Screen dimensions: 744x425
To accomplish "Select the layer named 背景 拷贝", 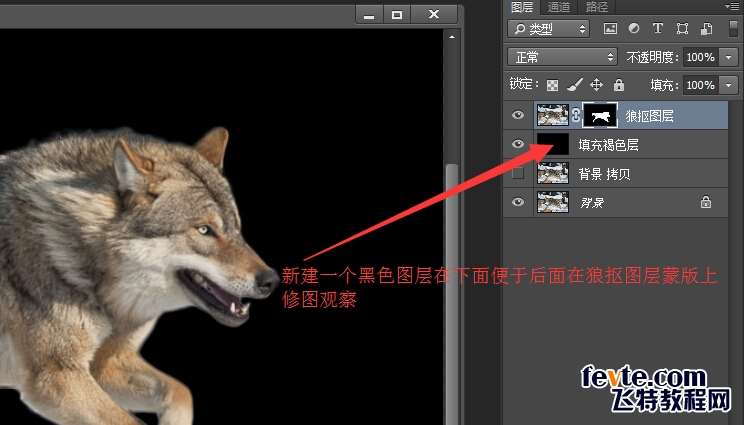I will [x=604, y=174].
